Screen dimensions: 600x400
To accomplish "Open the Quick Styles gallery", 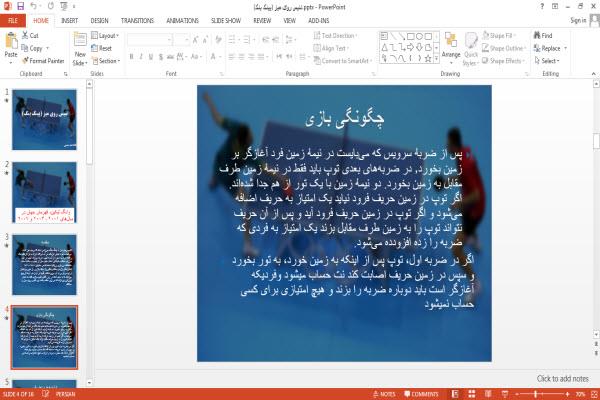I will point(471,49).
